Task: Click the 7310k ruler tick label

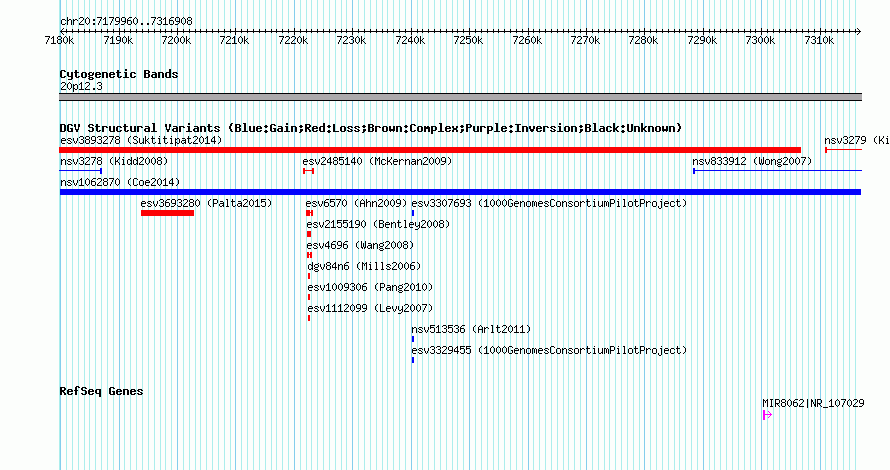Action: point(819,40)
